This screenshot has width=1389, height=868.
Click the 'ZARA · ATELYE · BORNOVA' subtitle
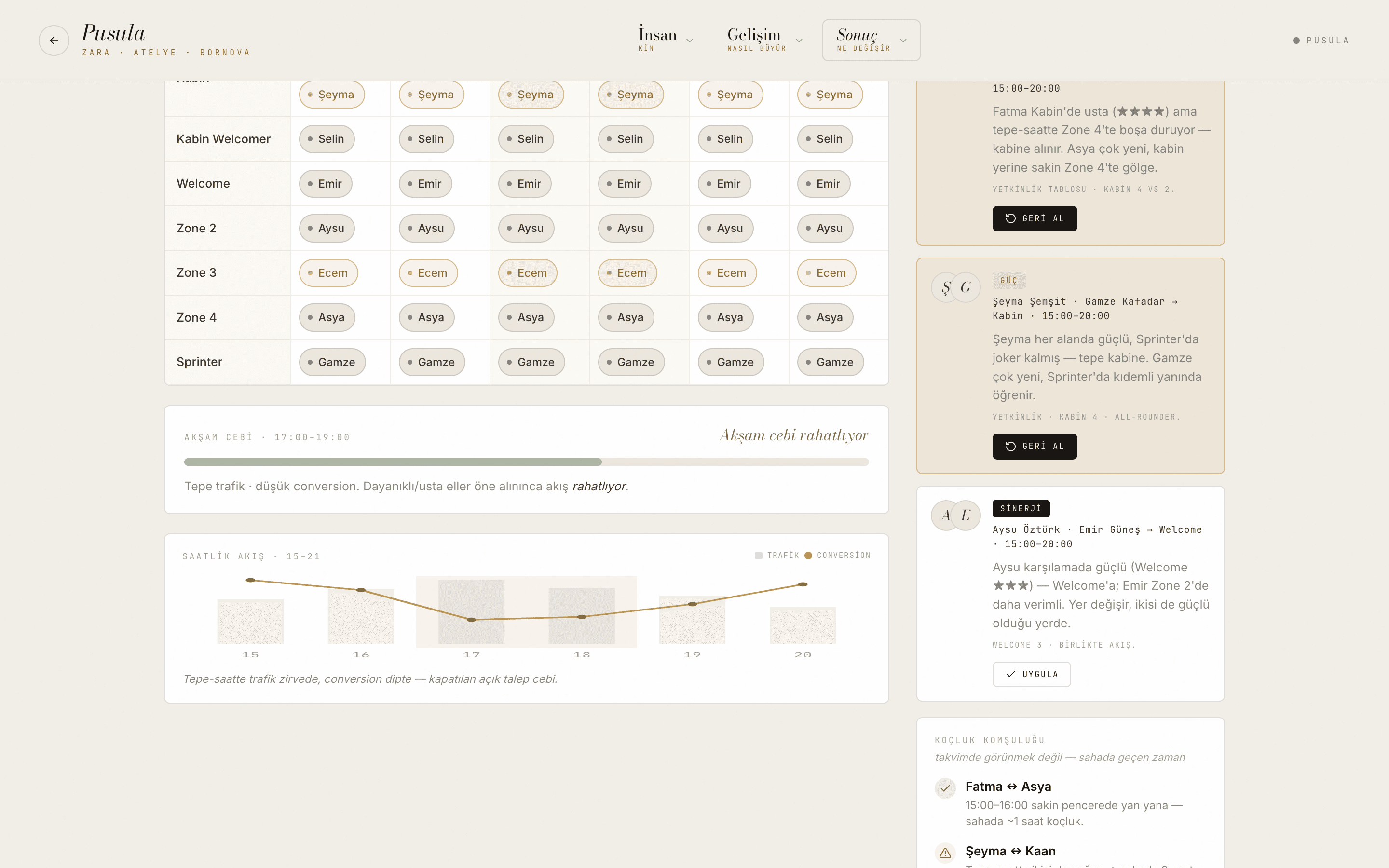click(166, 52)
